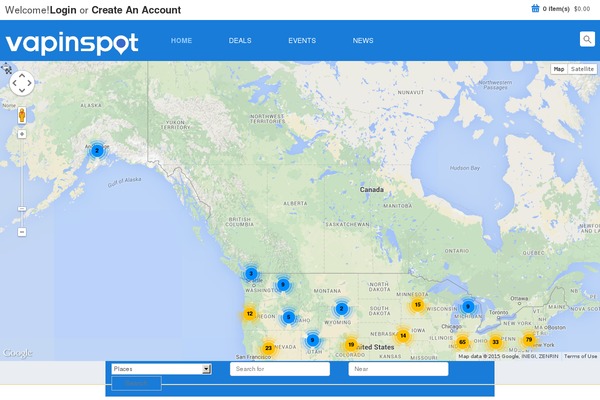Viewport: 600px width, 400px height.
Task: Open the NEWS menu item
Action: (363, 41)
